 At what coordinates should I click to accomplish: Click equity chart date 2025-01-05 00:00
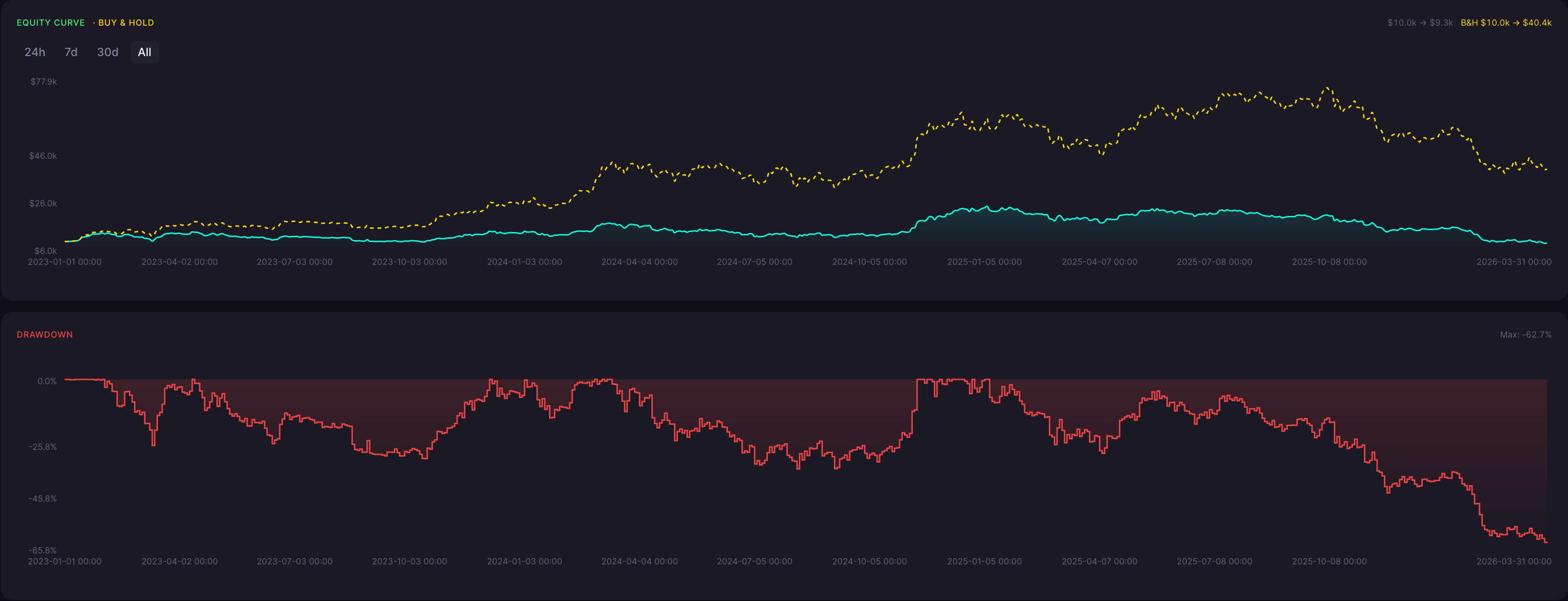click(984, 262)
